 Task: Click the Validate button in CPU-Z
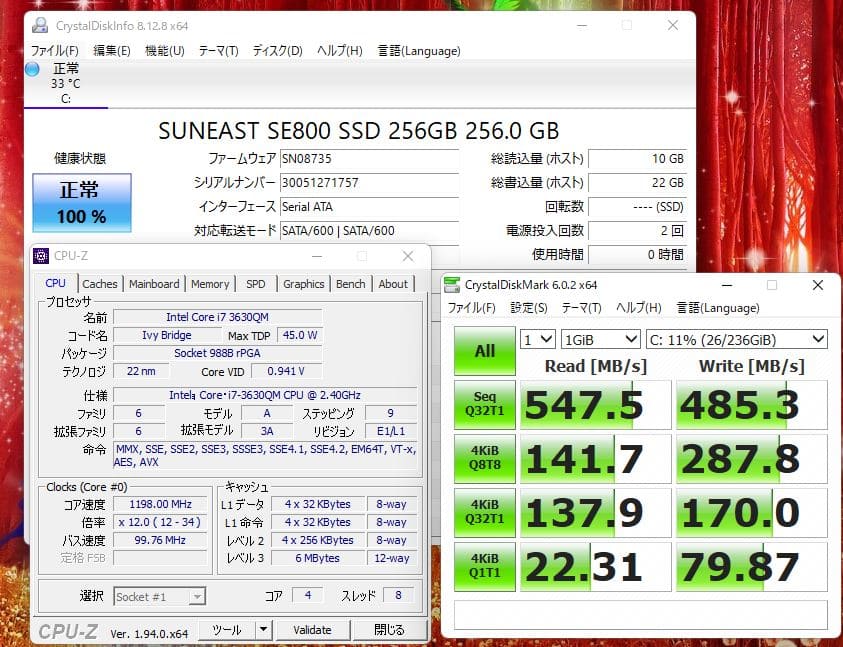pos(312,629)
